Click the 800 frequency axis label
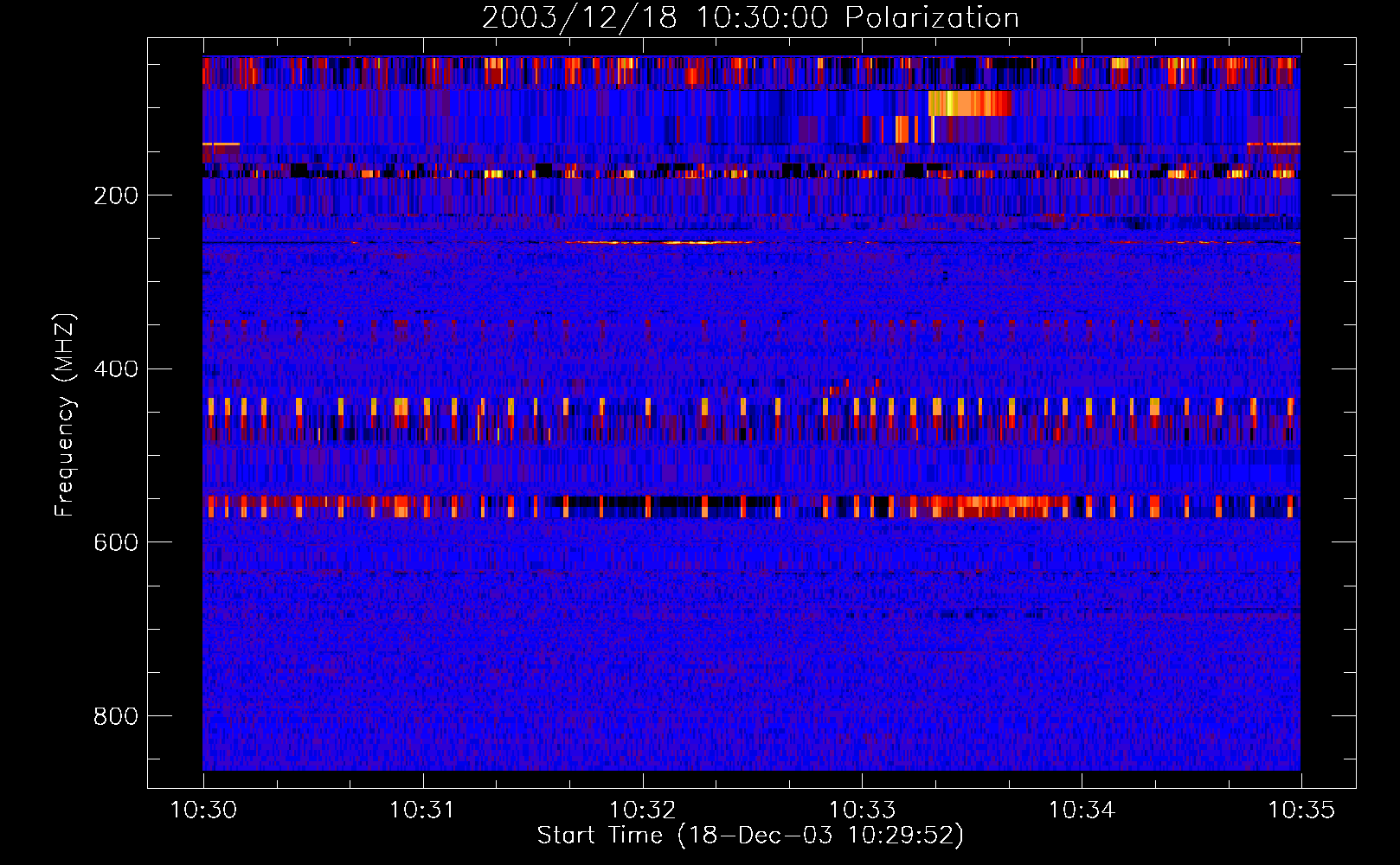This screenshot has height=865, width=1400. coord(116,716)
